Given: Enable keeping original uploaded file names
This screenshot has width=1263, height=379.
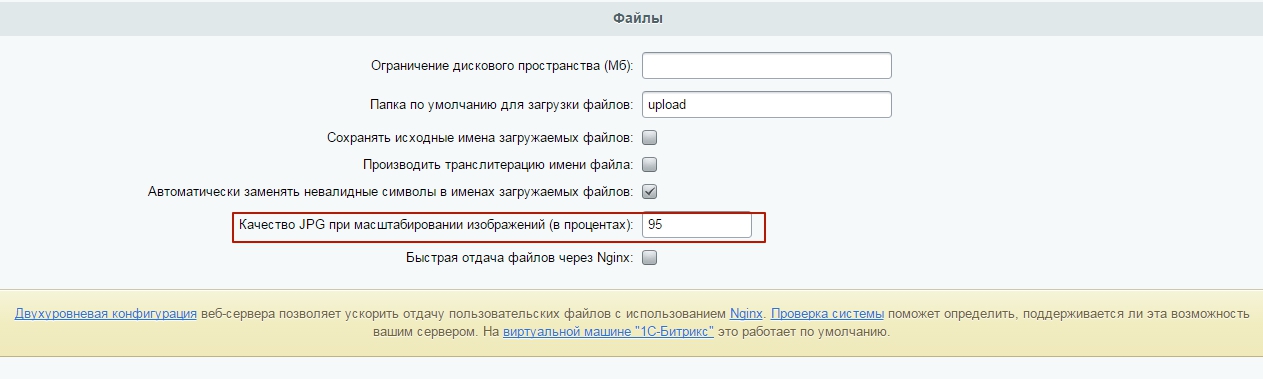Looking at the screenshot, I should (x=649, y=137).
